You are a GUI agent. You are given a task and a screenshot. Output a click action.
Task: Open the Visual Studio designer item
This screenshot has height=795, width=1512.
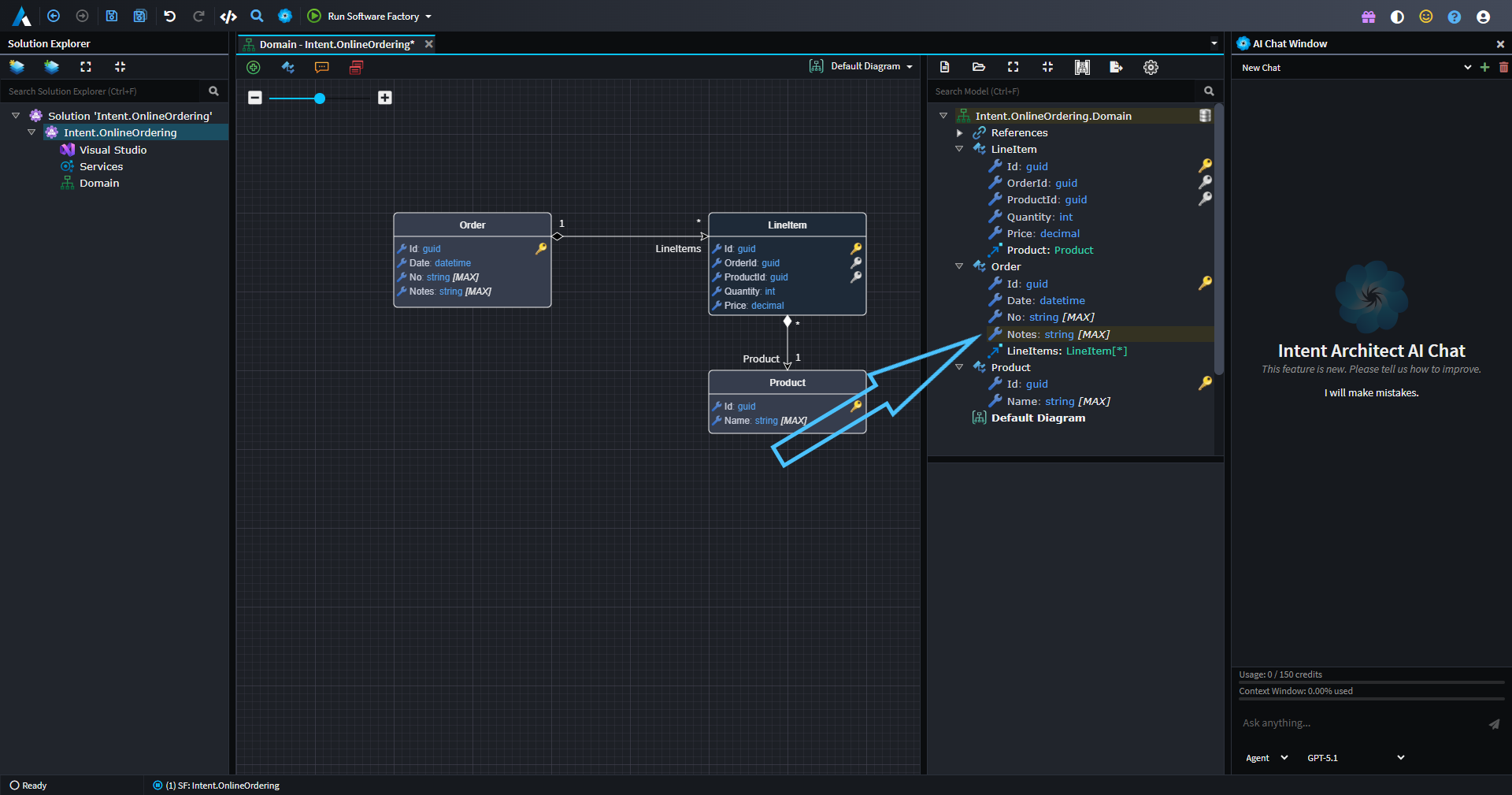coord(113,150)
